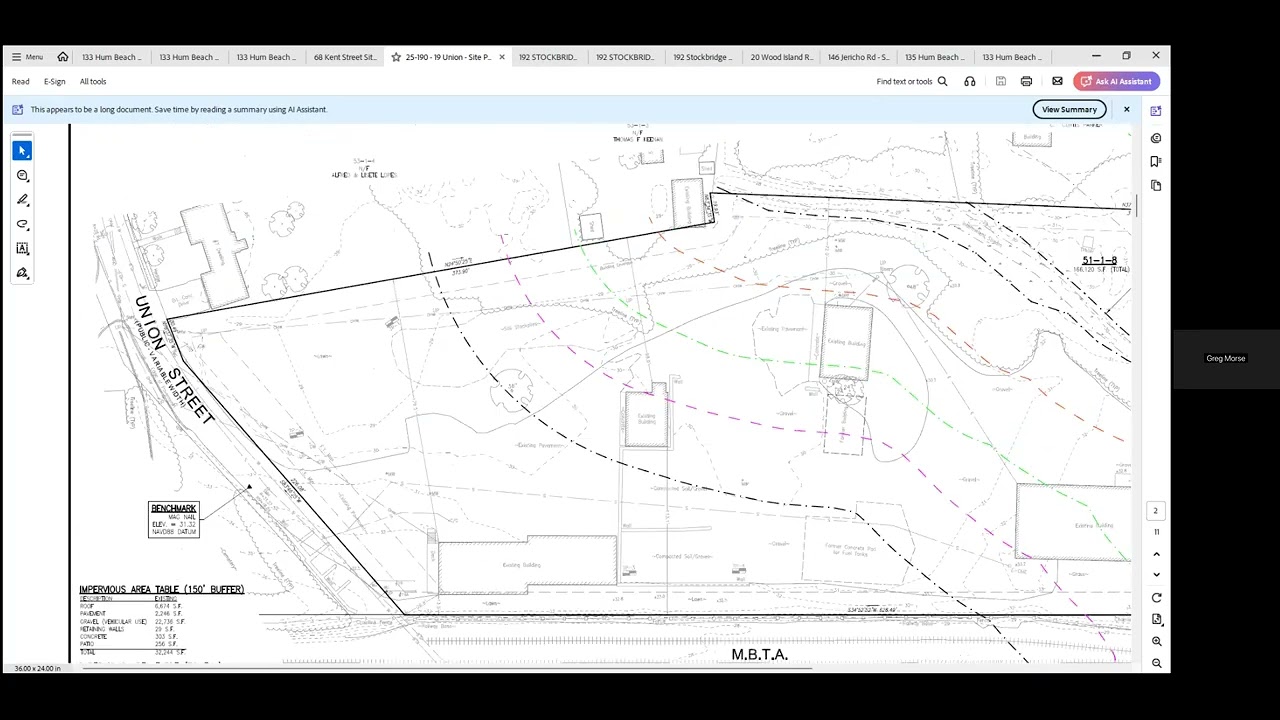This screenshot has width=1280, height=720.
Task: Open the Read mode
Action: 21,82
